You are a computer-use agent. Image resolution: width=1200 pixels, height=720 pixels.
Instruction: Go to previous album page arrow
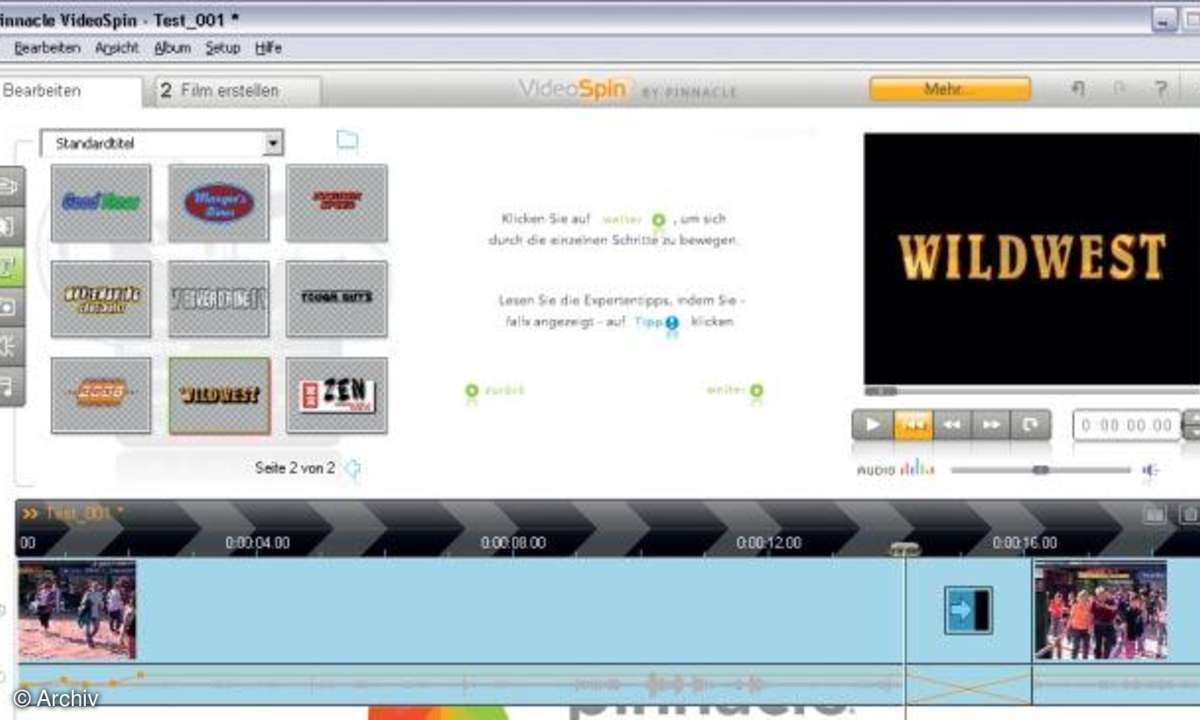(351, 468)
